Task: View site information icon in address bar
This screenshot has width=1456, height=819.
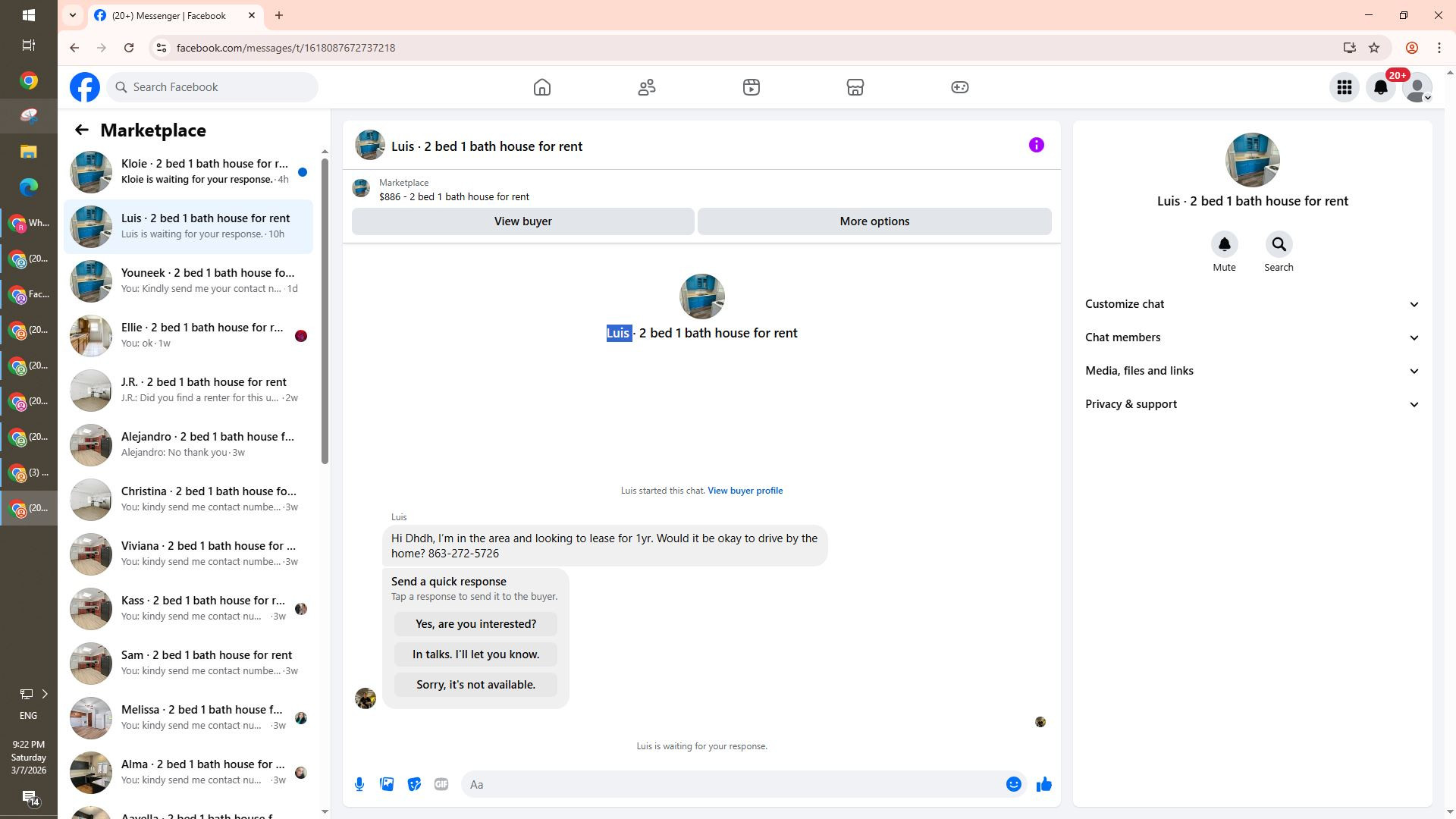Action: tap(161, 48)
